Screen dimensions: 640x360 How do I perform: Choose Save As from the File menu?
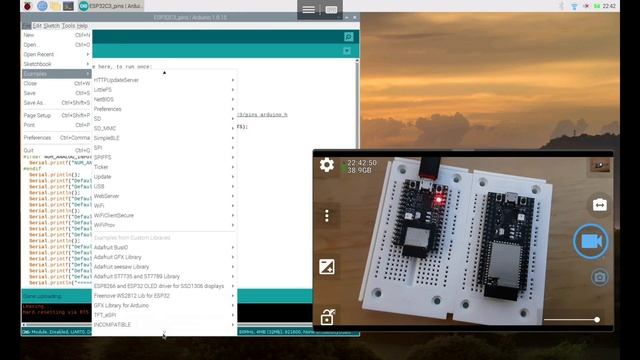(x=57, y=103)
